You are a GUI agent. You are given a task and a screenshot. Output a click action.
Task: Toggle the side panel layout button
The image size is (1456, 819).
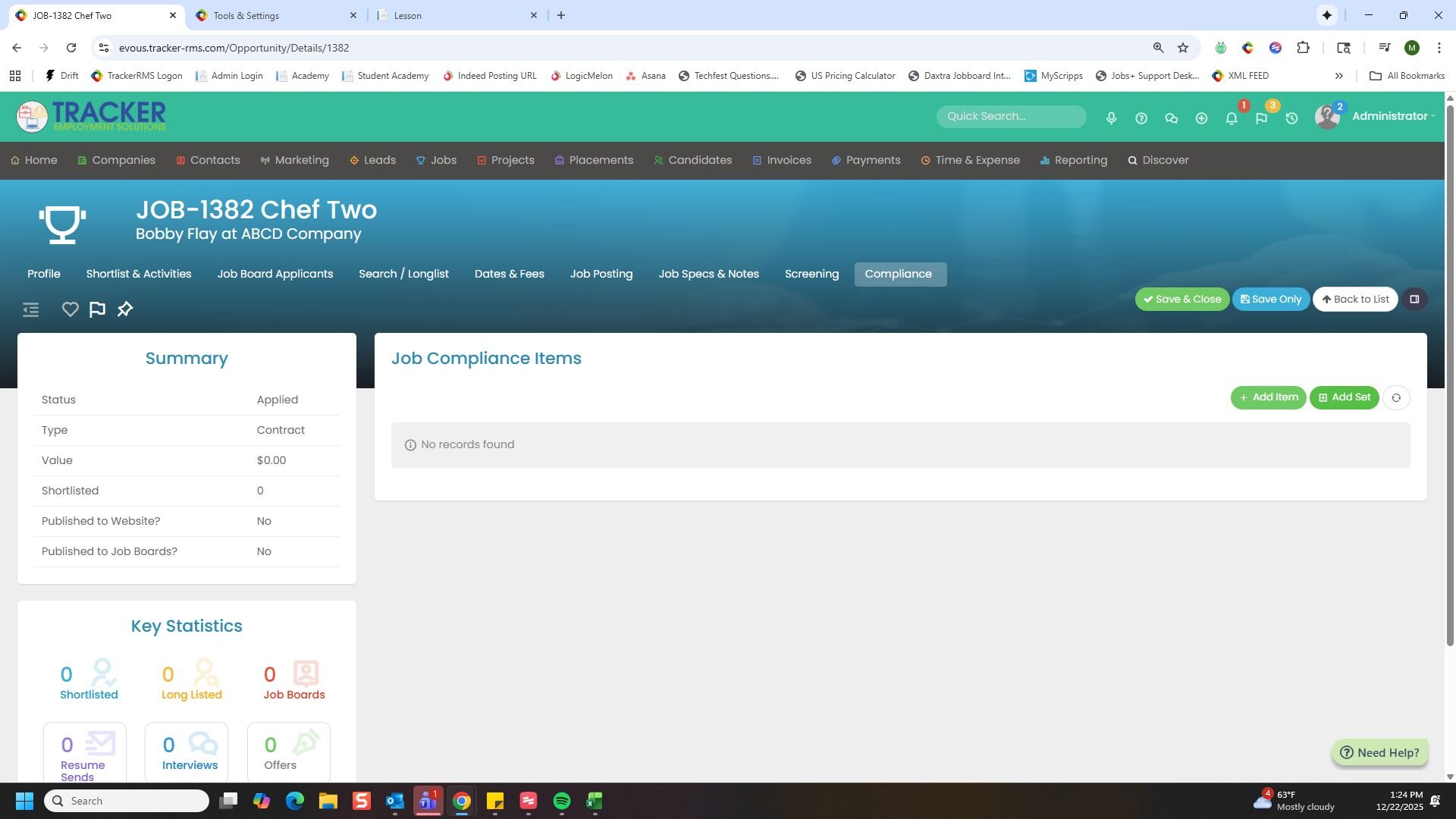[1414, 299]
